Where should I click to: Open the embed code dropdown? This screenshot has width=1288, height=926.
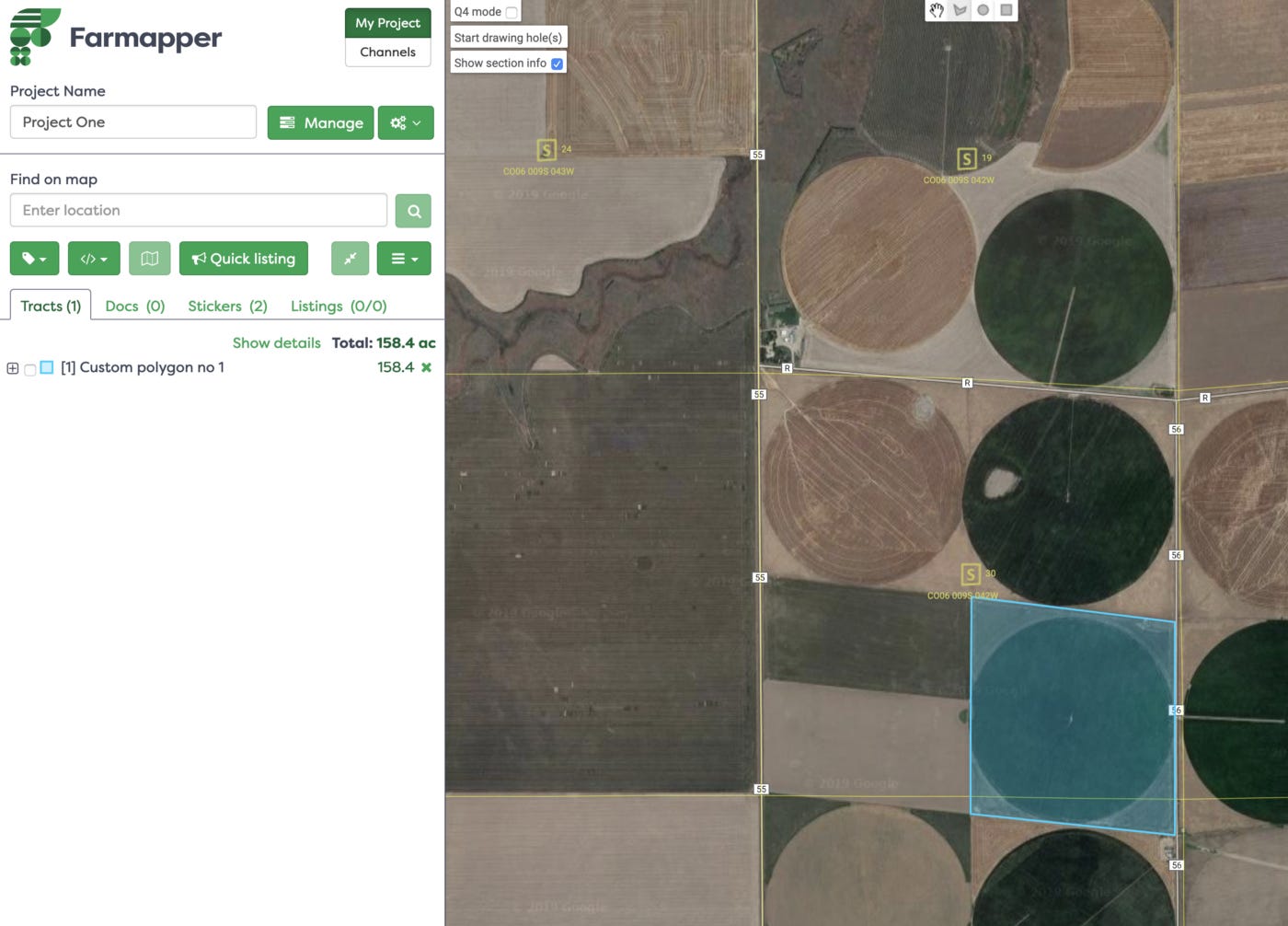[94, 259]
